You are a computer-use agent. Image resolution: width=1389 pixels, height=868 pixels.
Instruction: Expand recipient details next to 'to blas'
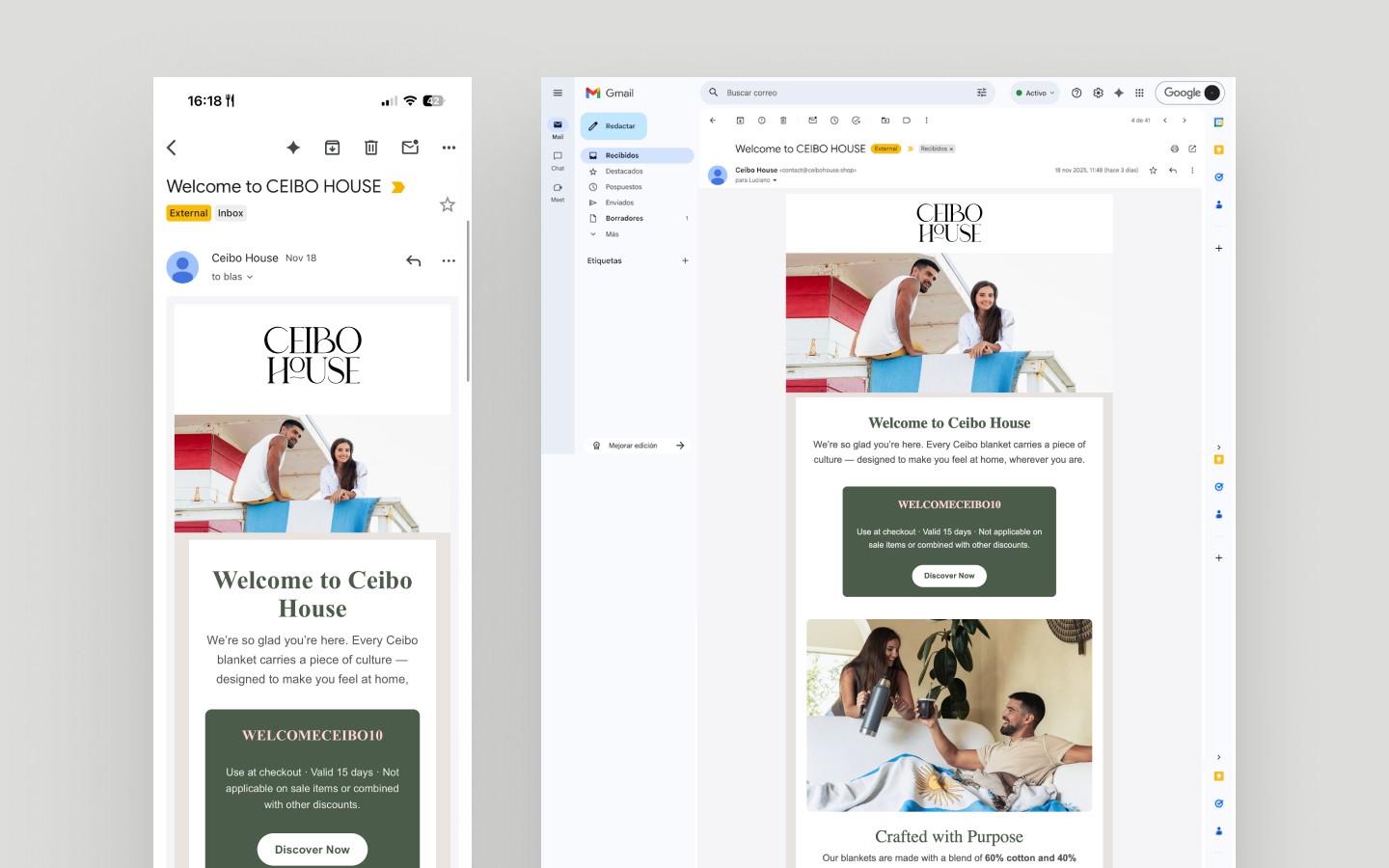point(250,277)
